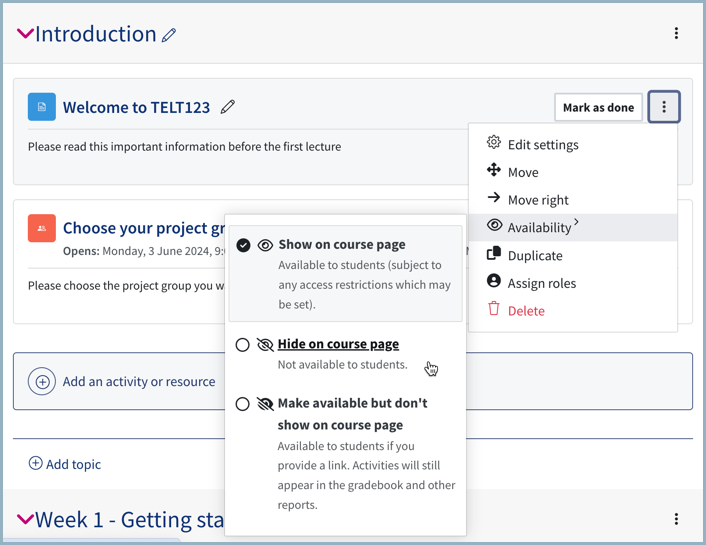This screenshot has height=545, width=706.
Task: Open the three-dot menu for Week 1 section
Action: pyautogui.click(x=676, y=519)
